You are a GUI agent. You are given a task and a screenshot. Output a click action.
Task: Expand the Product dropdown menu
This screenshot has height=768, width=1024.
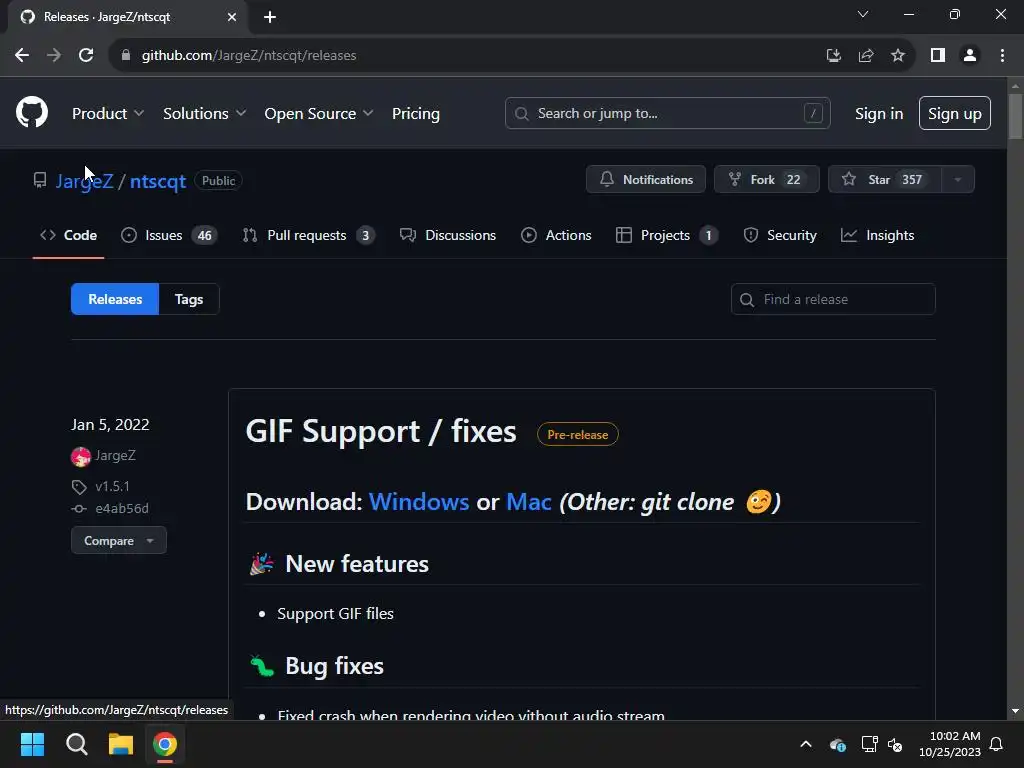coord(108,114)
